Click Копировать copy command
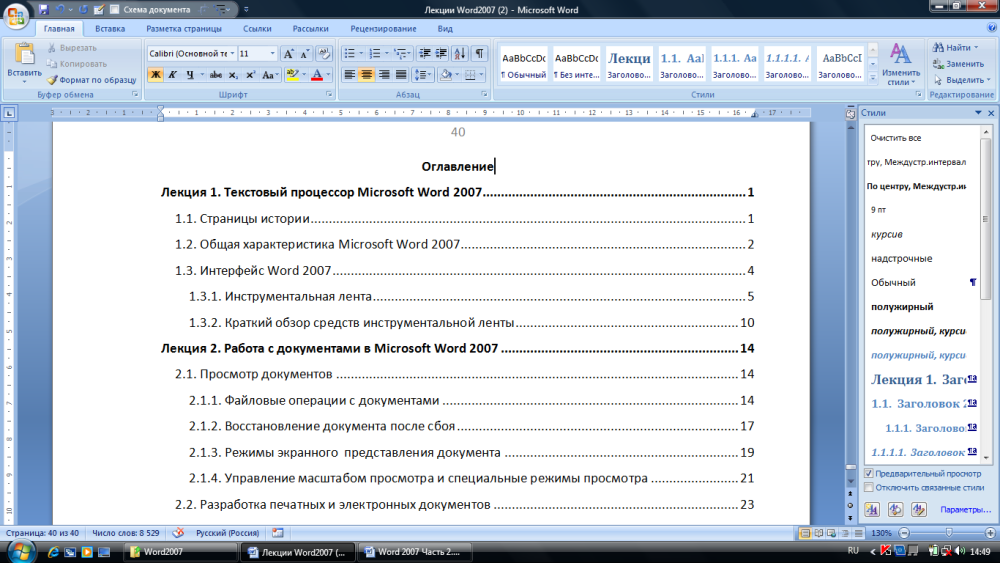This screenshot has height=563, width=1000. pos(77,64)
